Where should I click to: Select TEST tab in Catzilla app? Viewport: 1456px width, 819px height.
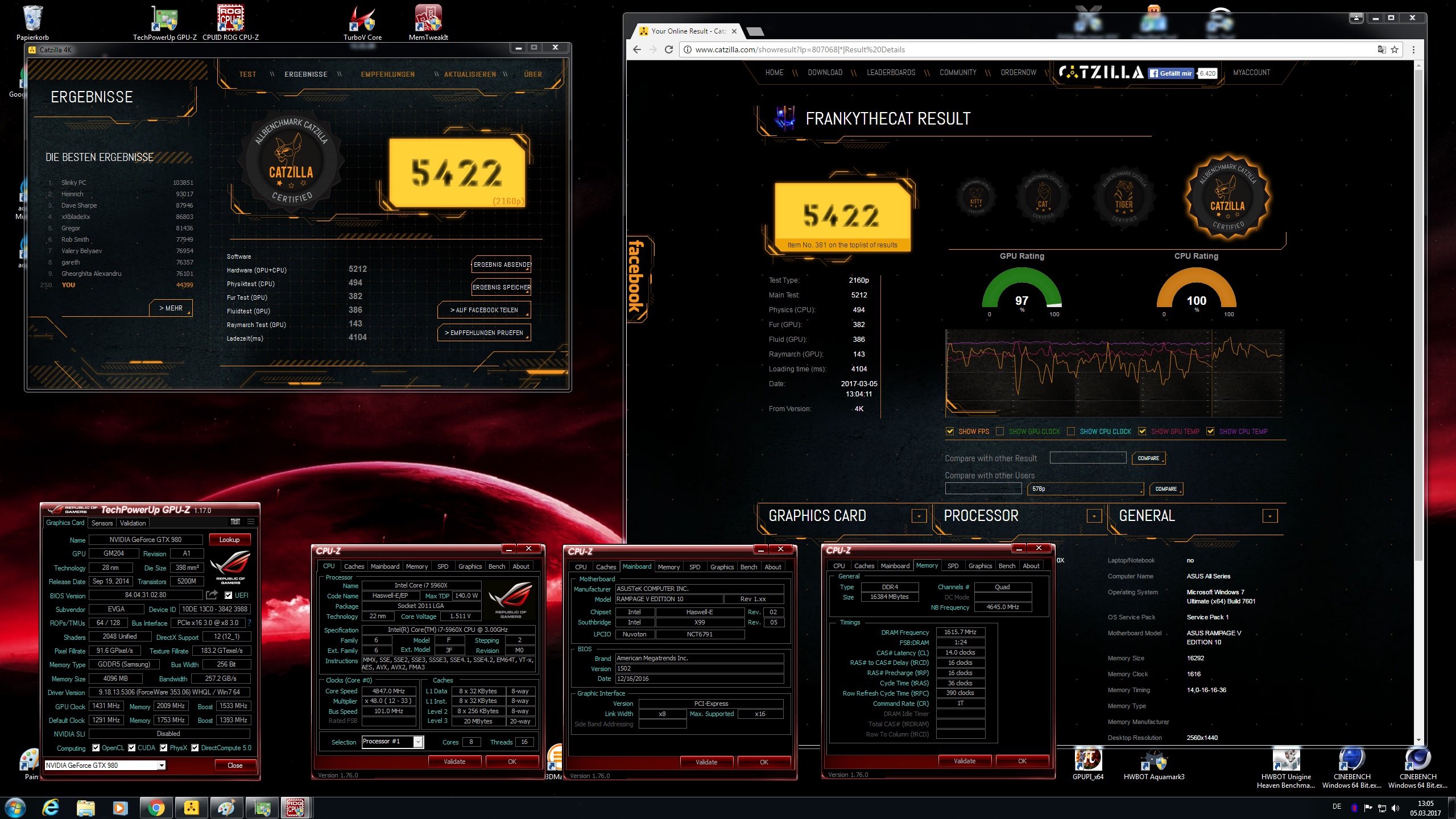[x=247, y=75]
